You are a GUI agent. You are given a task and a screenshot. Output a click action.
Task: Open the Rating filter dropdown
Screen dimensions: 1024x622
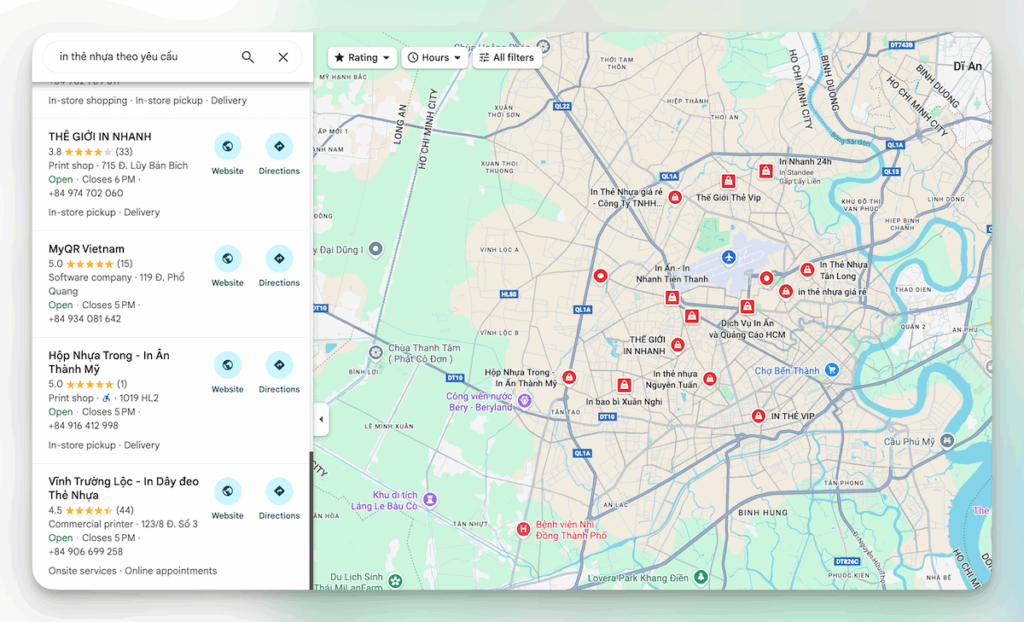click(362, 57)
